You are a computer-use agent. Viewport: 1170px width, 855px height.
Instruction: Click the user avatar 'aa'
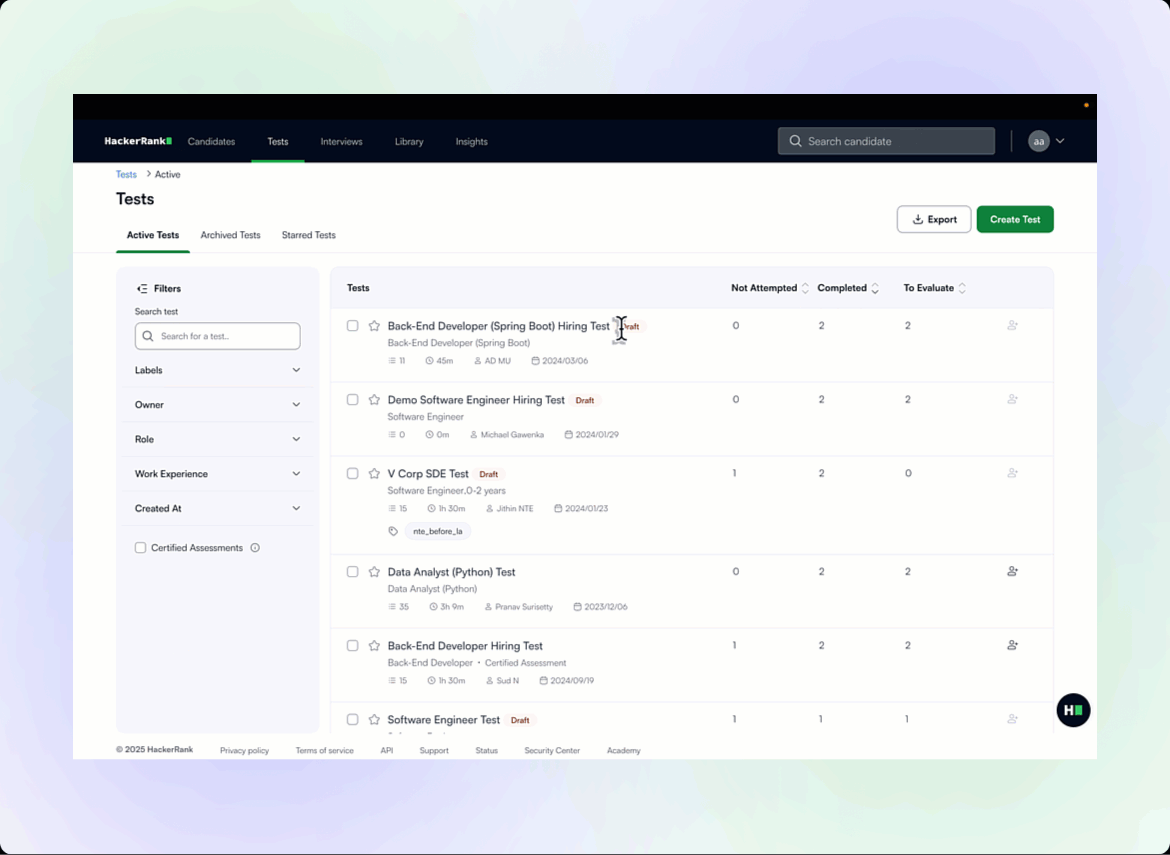click(x=1039, y=141)
